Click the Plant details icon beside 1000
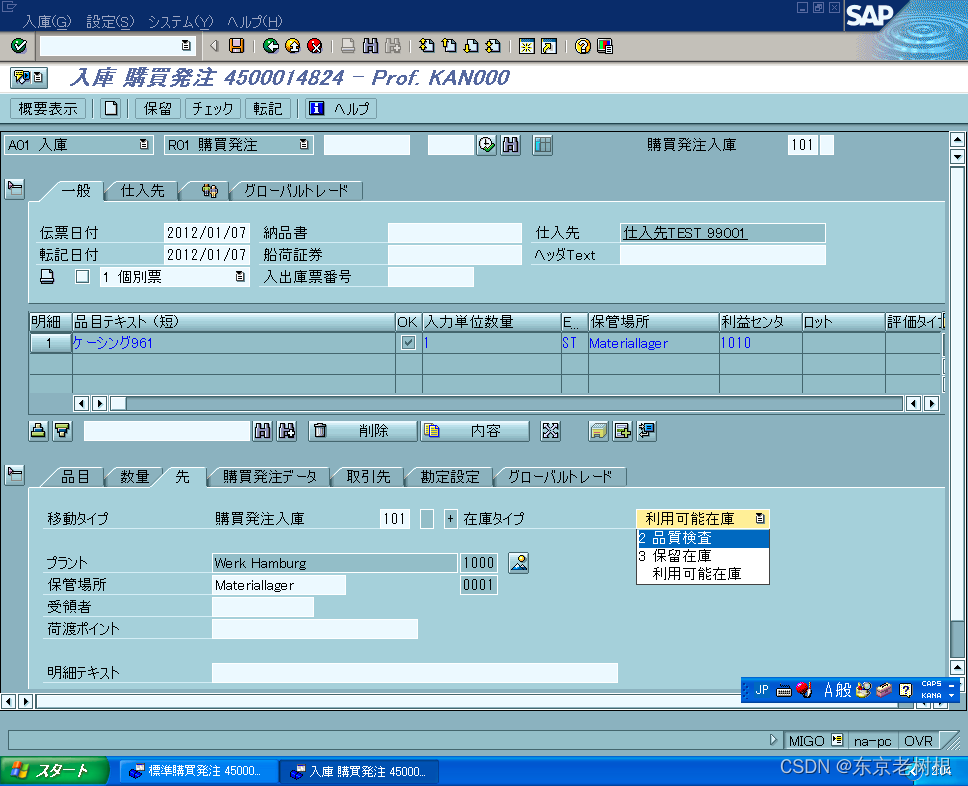Screen dimensions: 968x786 [519, 562]
